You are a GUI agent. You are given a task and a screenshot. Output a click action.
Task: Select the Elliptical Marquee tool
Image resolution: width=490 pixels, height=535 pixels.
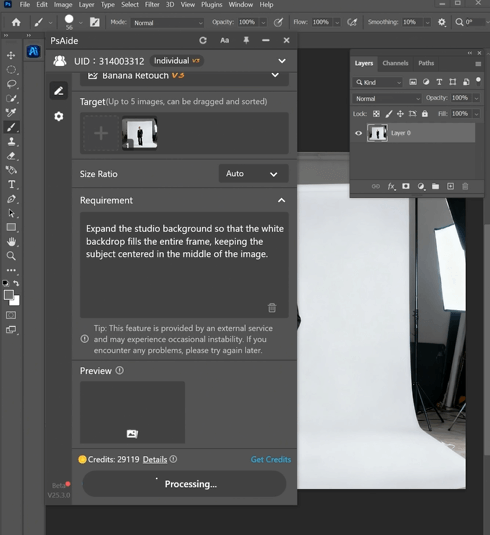coord(11,70)
